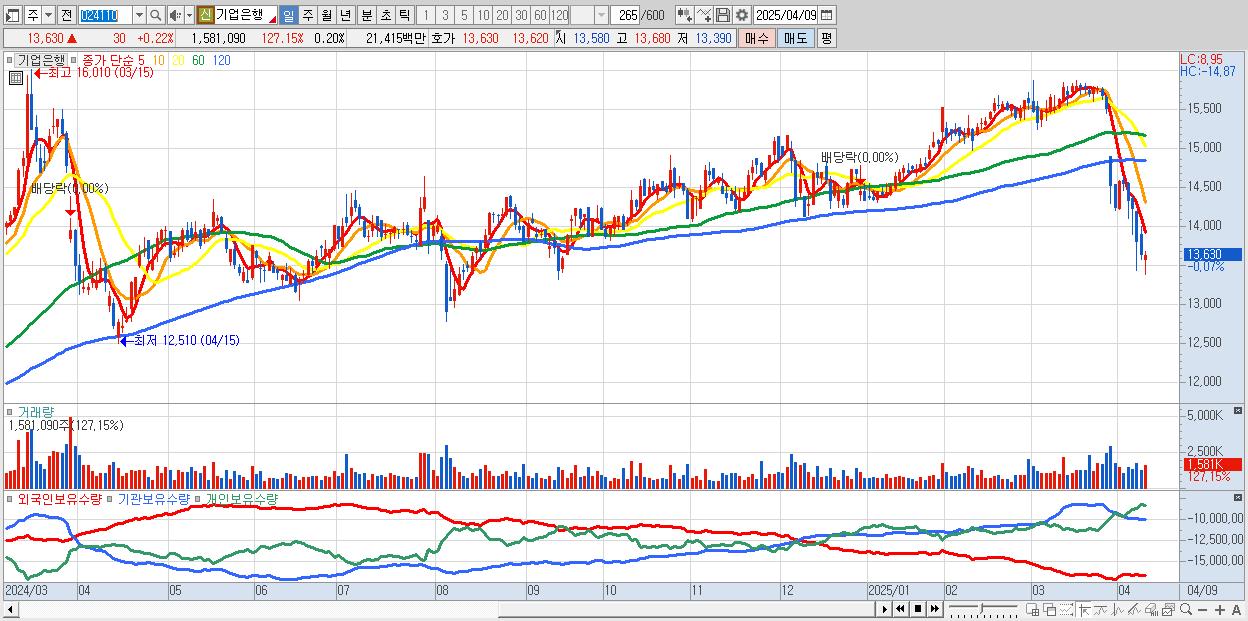Click the dotted chart range icon

(x=1066, y=609)
